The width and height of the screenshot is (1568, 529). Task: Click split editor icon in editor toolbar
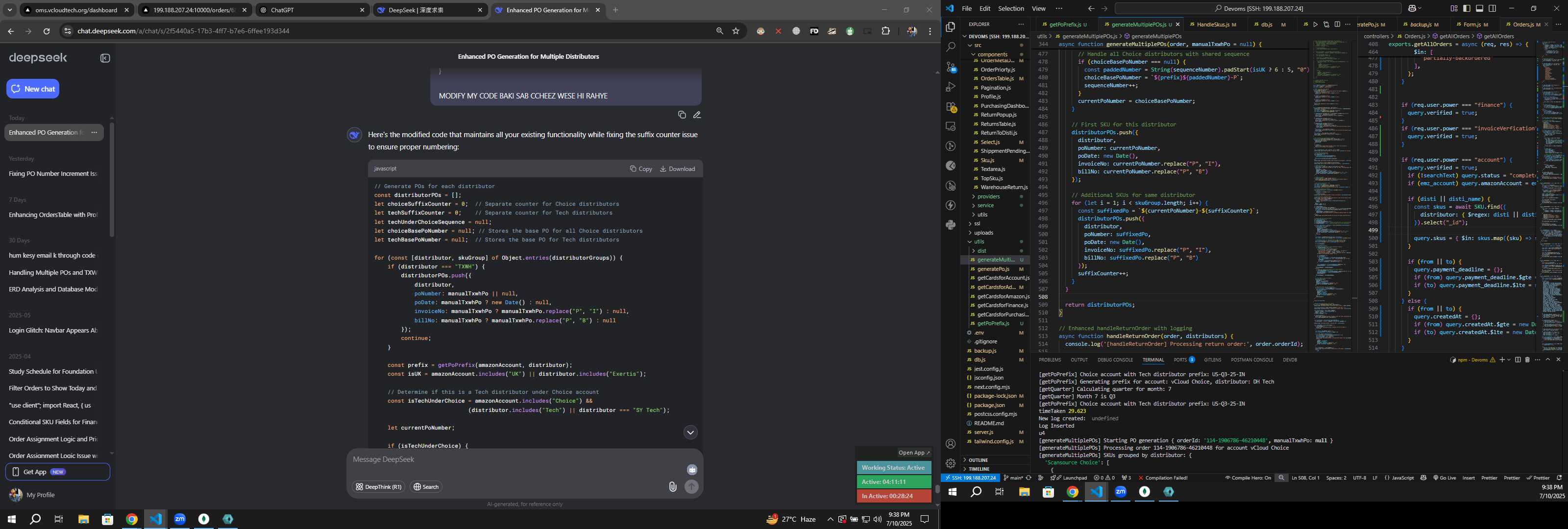pyautogui.click(x=1337, y=24)
